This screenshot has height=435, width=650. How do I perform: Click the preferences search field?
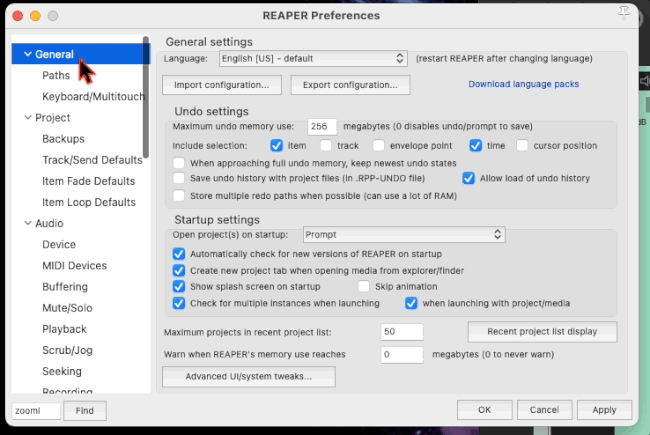(x=36, y=411)
